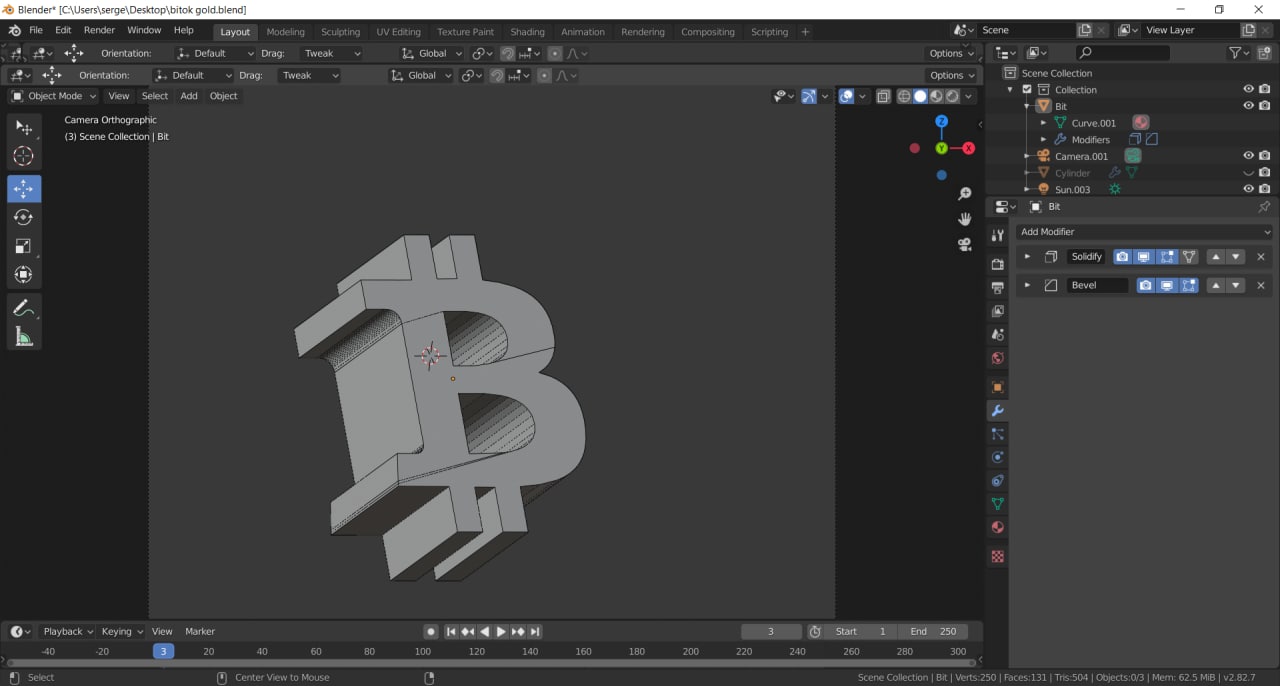The width and height of the screenshot is (1280, 686).
Task: Switch to Material Preview shading
Action: [936, 96]
